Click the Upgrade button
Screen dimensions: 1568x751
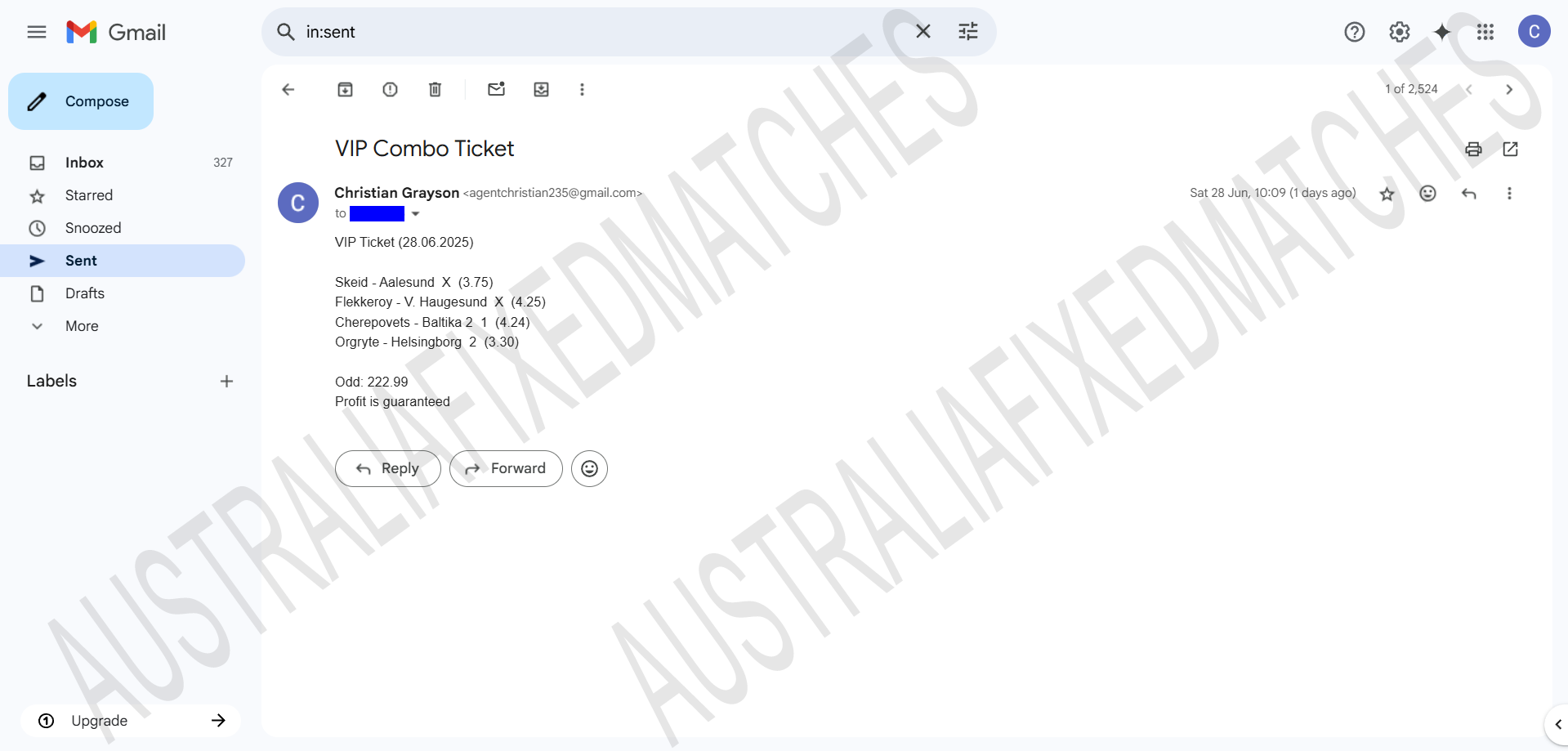point(131,721)
